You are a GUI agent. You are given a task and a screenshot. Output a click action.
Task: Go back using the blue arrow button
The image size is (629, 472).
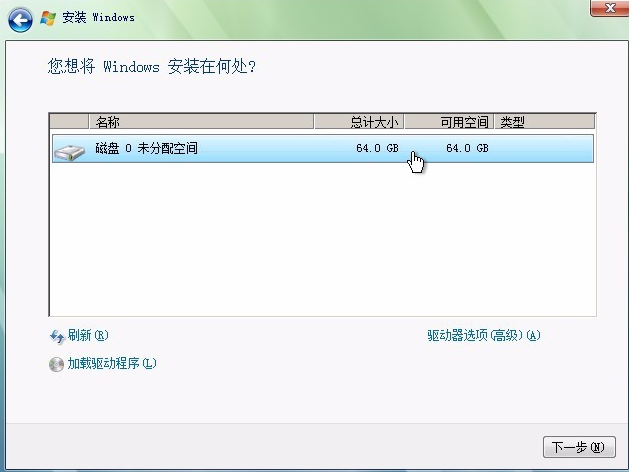20,20
